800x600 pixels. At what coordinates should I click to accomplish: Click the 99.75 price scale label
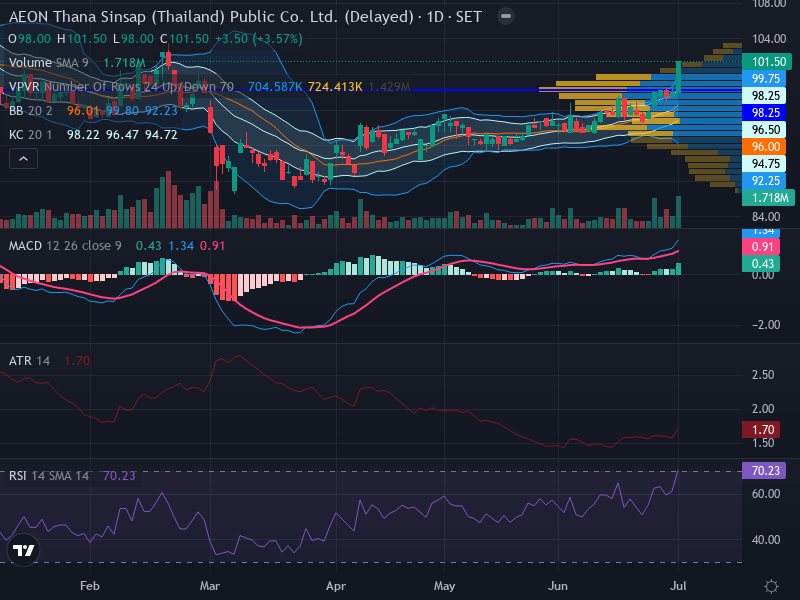[764, 79]
